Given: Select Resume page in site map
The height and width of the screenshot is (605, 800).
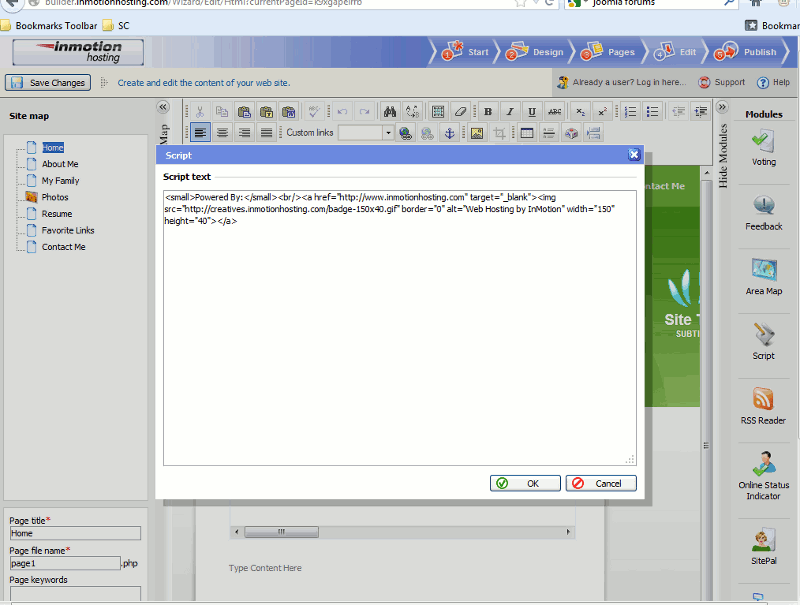Looking at the screenshot, I should point(57,214).
